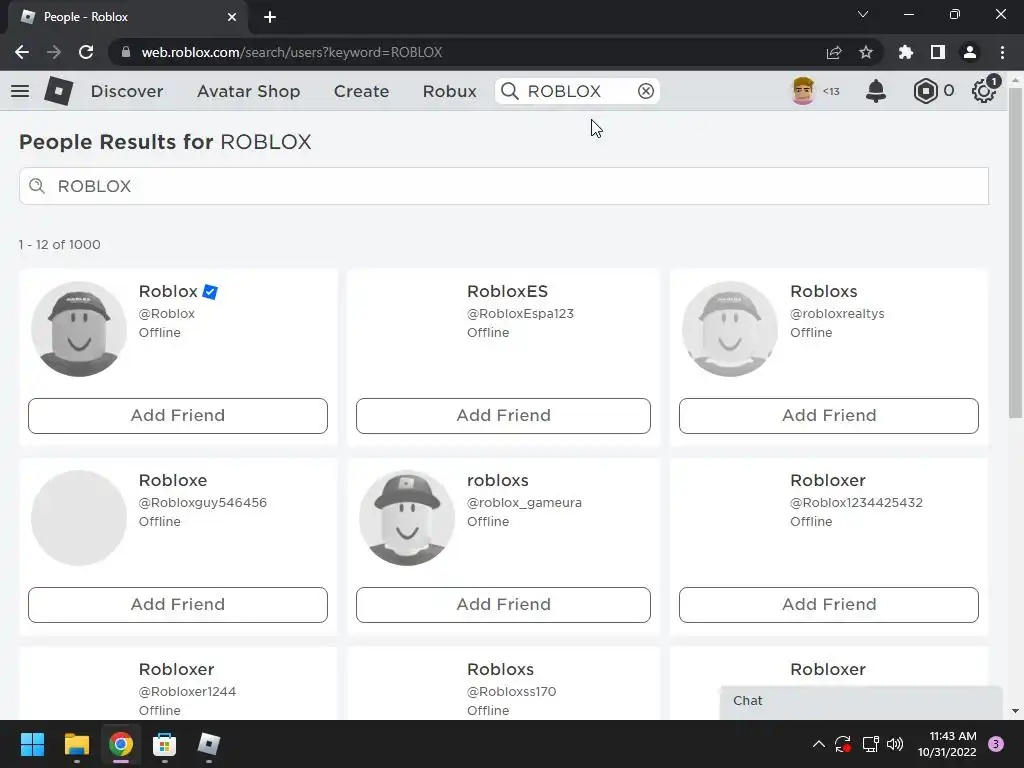Bookmark this page with the star icon
The image size is (1024, 768).
click(x=865, y=52)
